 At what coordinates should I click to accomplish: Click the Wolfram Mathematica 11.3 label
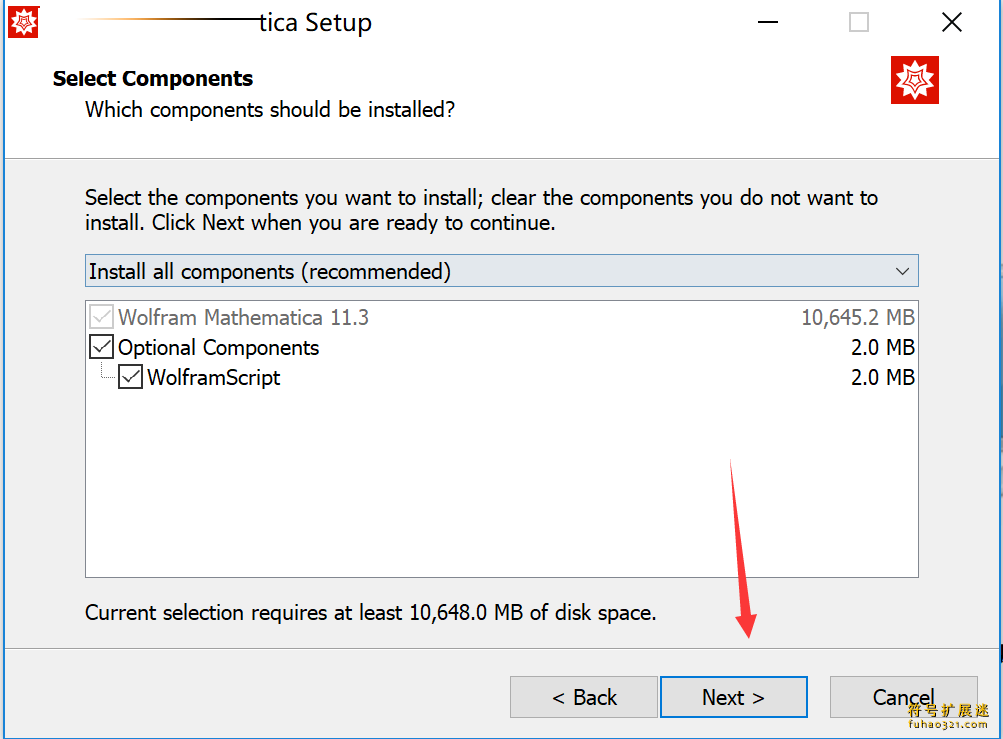[243, 317]
